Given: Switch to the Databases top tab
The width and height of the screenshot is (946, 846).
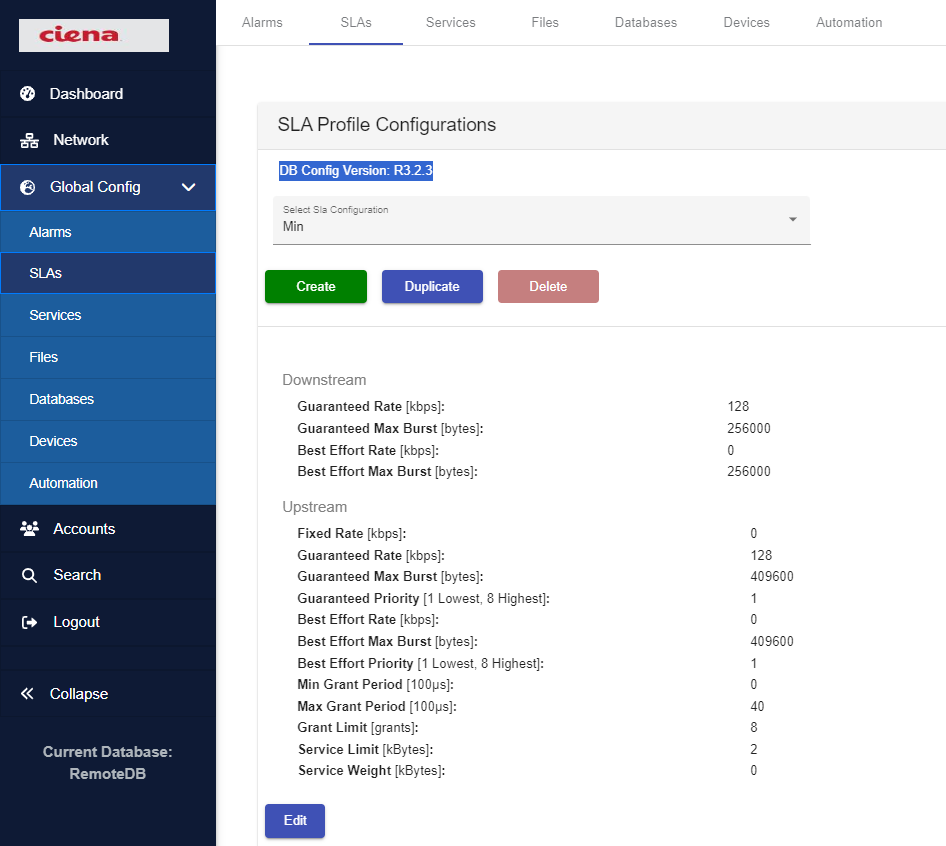Looking at the screenshot, I should click(646, 22).
